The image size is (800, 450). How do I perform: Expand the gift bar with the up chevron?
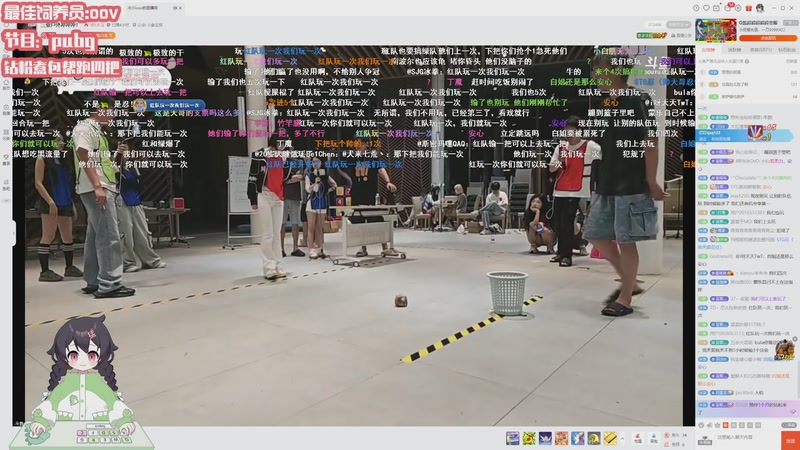622,438
